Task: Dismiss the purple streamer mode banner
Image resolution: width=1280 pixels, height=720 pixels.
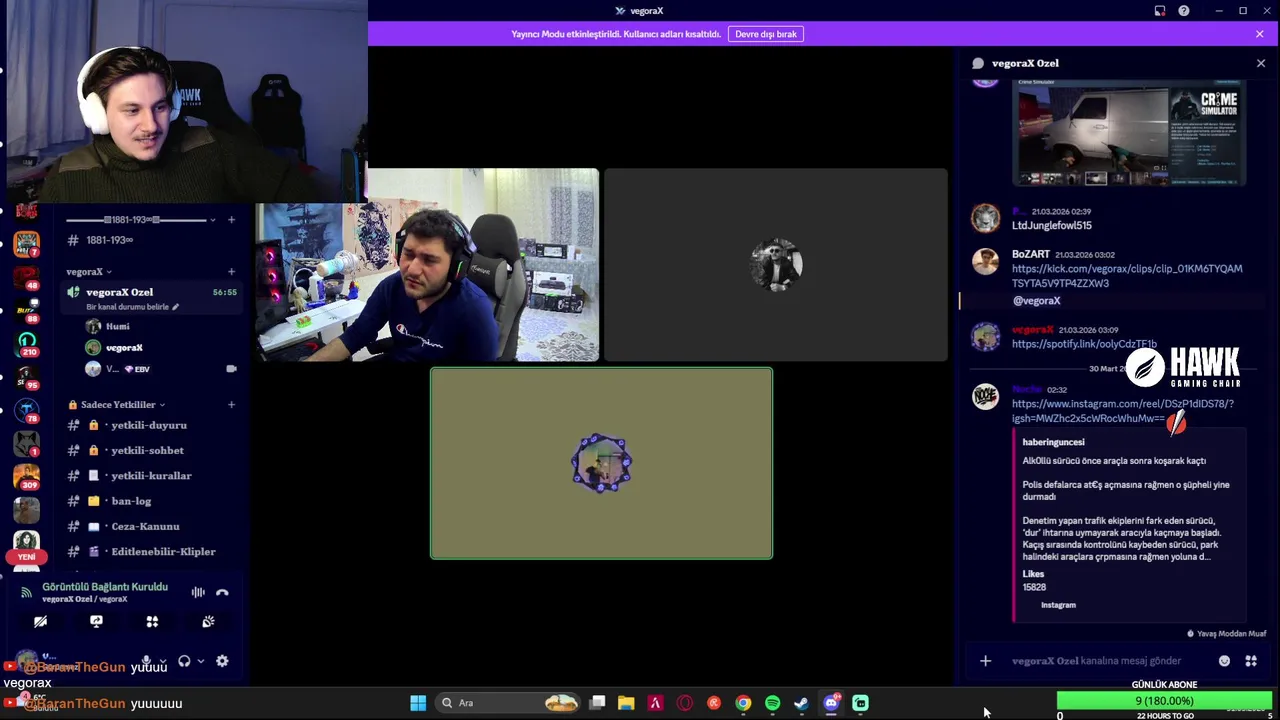Action: 1260,34
